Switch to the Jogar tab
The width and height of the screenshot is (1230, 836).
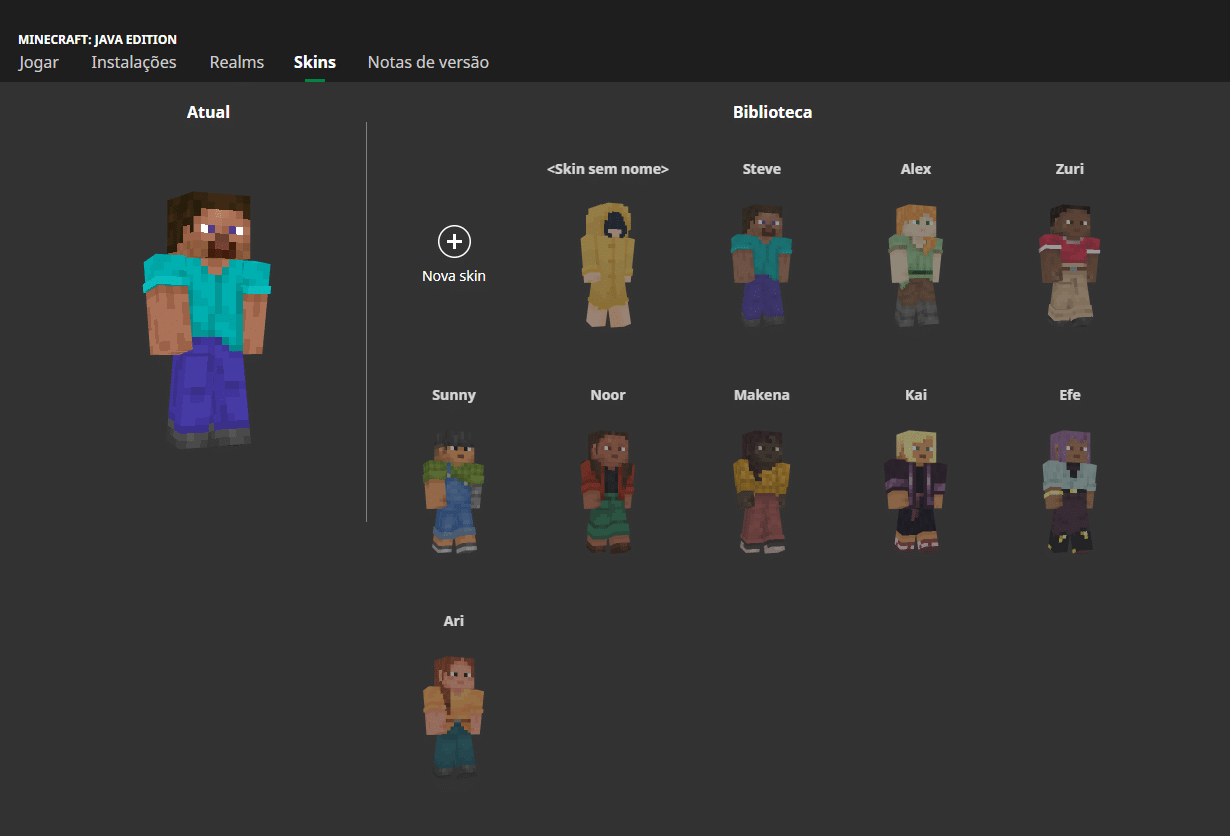click(x=38, y=62)
